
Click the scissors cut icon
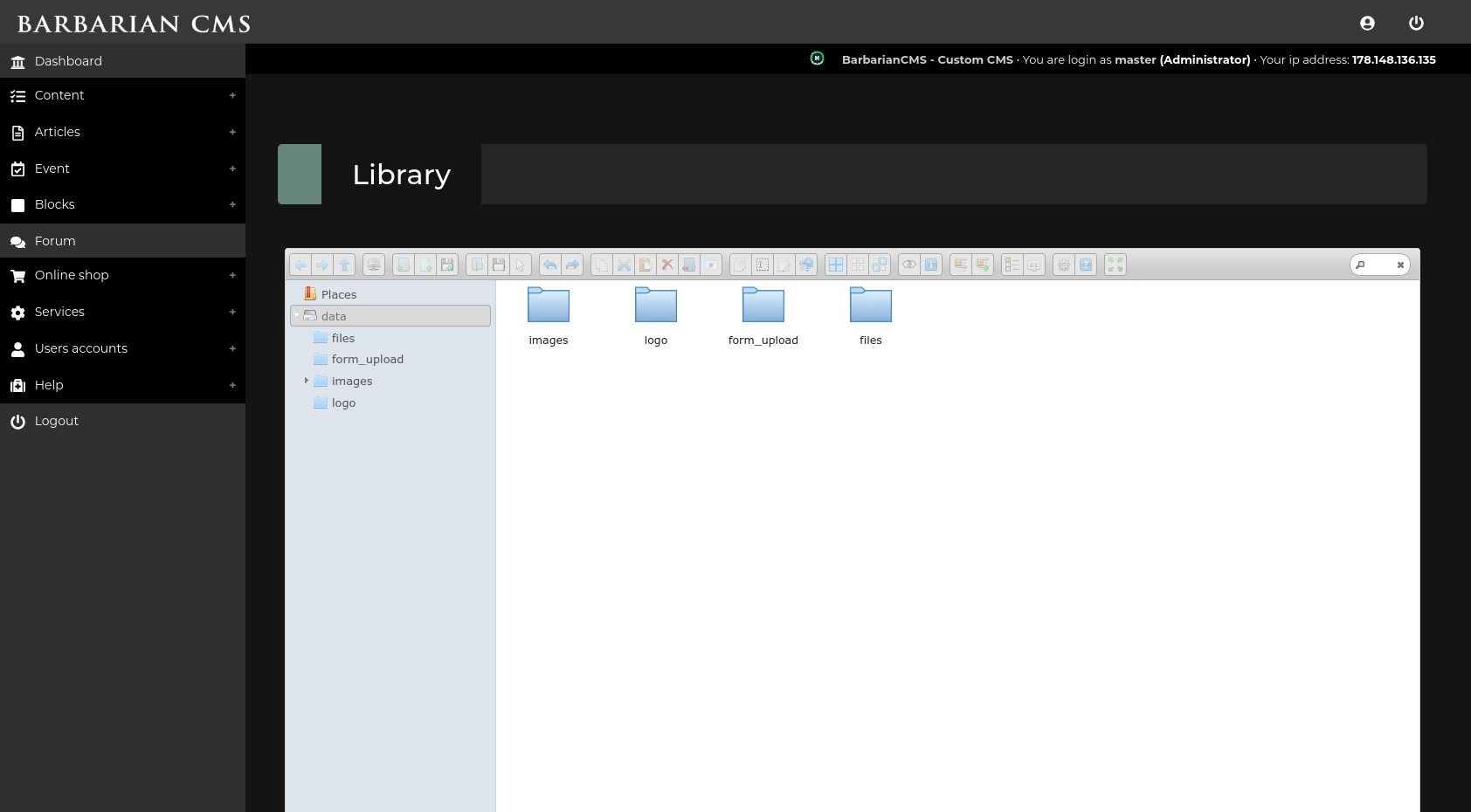624,265
